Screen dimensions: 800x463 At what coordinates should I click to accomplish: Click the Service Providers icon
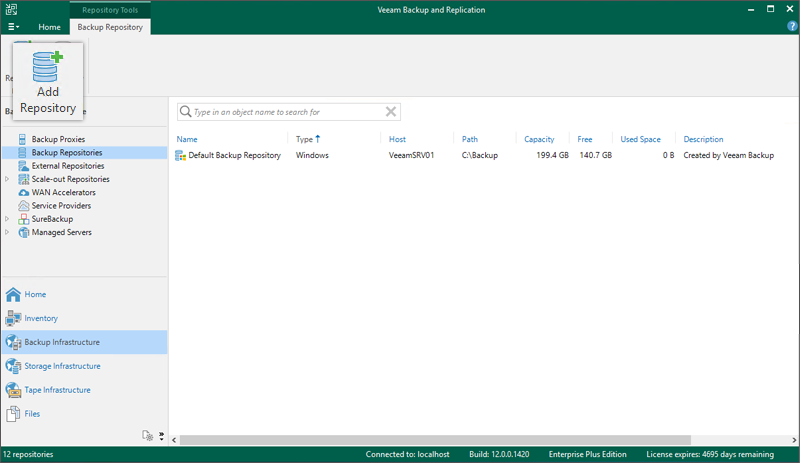(23, 205)
